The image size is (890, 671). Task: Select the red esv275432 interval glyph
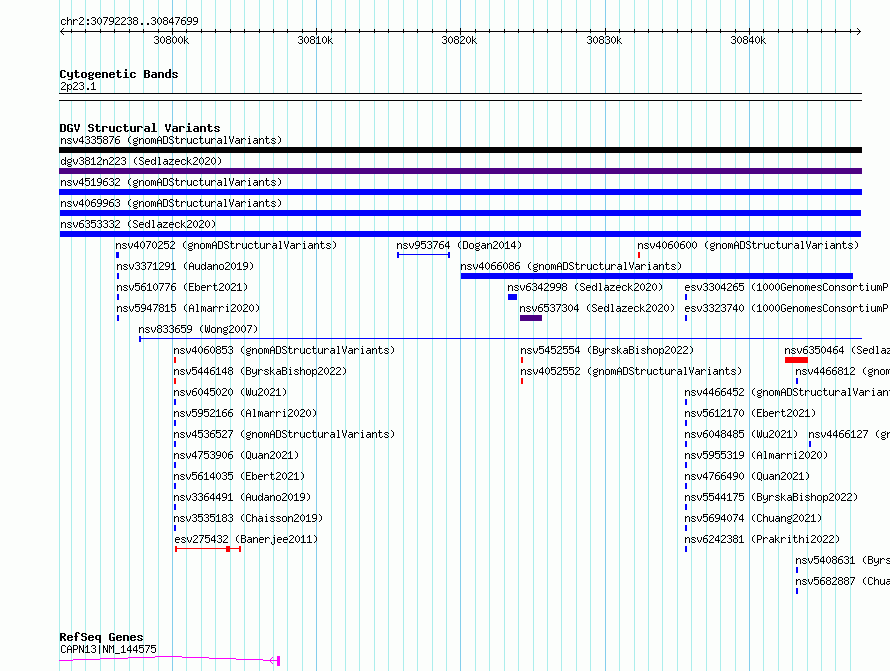208,549
